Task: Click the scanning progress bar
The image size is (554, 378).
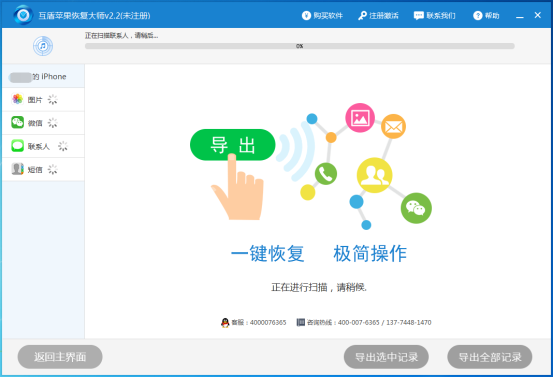Action: pyautogui.click(x=300, y=46)
